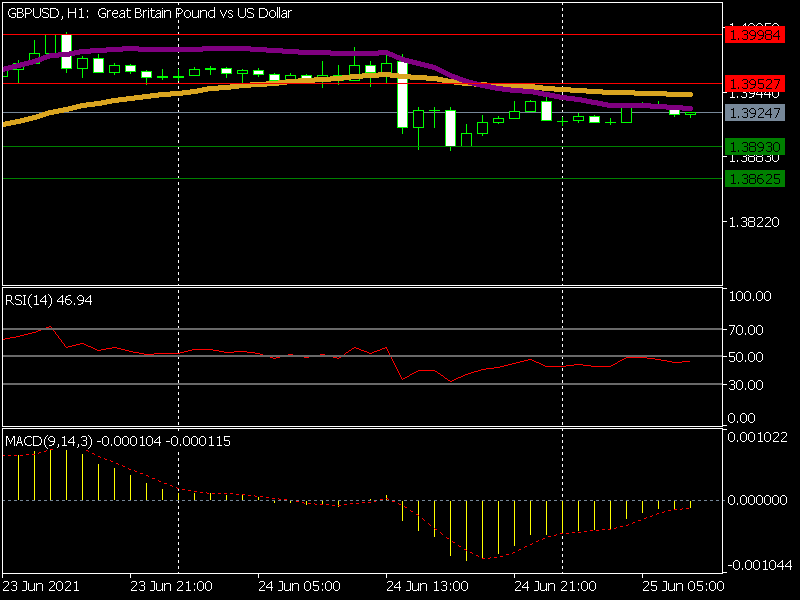800x600 pixels.
Task: Click the '24 Jun 21:00' time axis label
Action: click(555, 586)
